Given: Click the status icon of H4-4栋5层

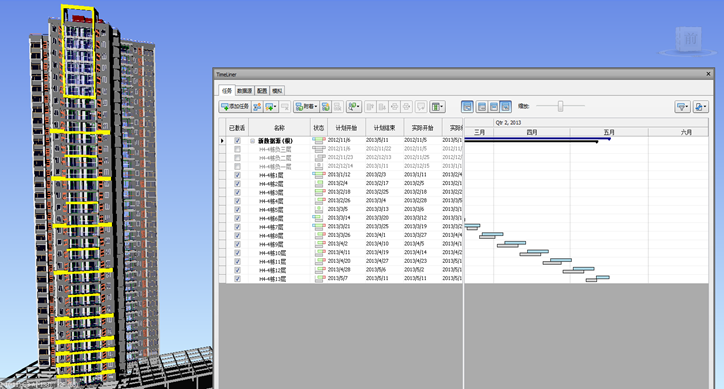Looking at the screenshot, I should (x=319, y=210).
